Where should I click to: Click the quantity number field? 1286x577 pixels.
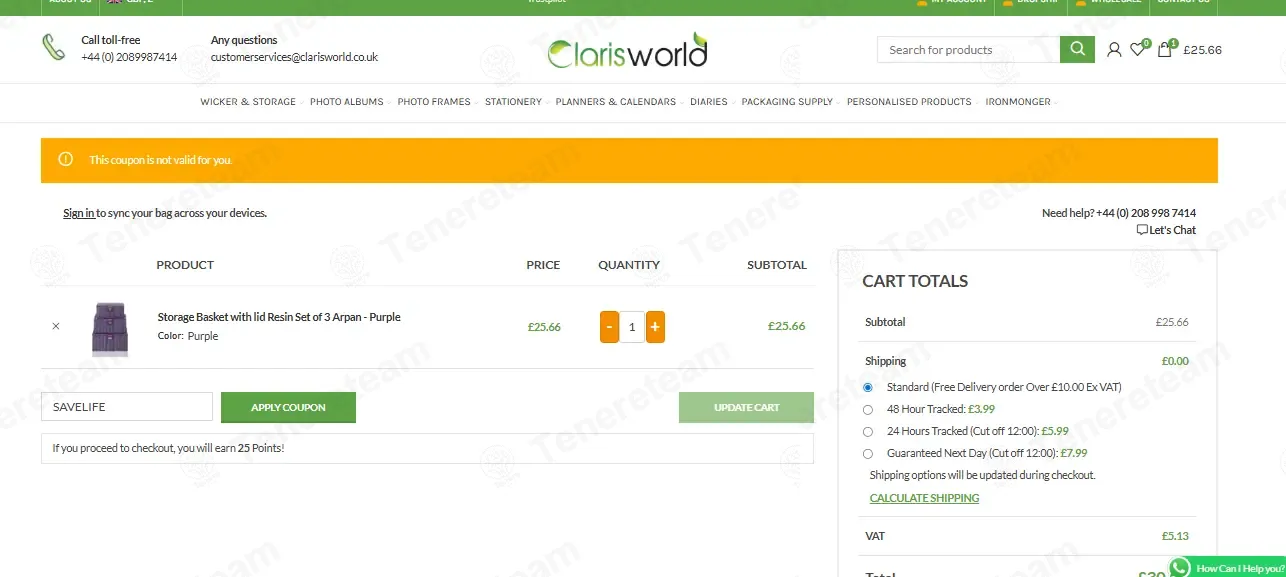point(632,327)
